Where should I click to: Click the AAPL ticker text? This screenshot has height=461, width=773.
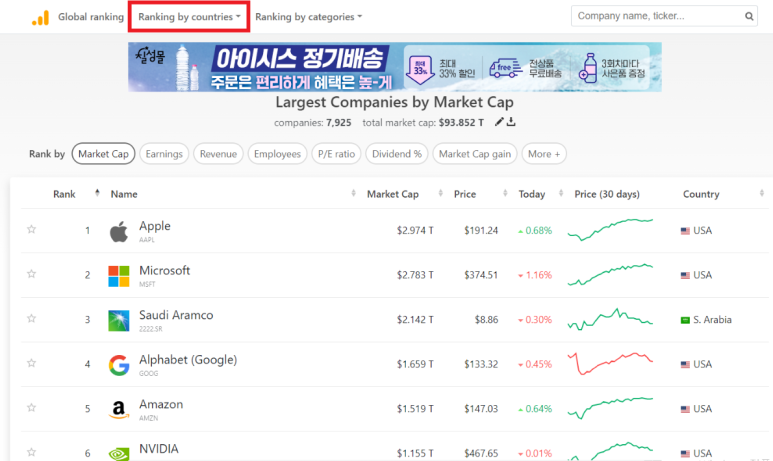pos(147,240)
